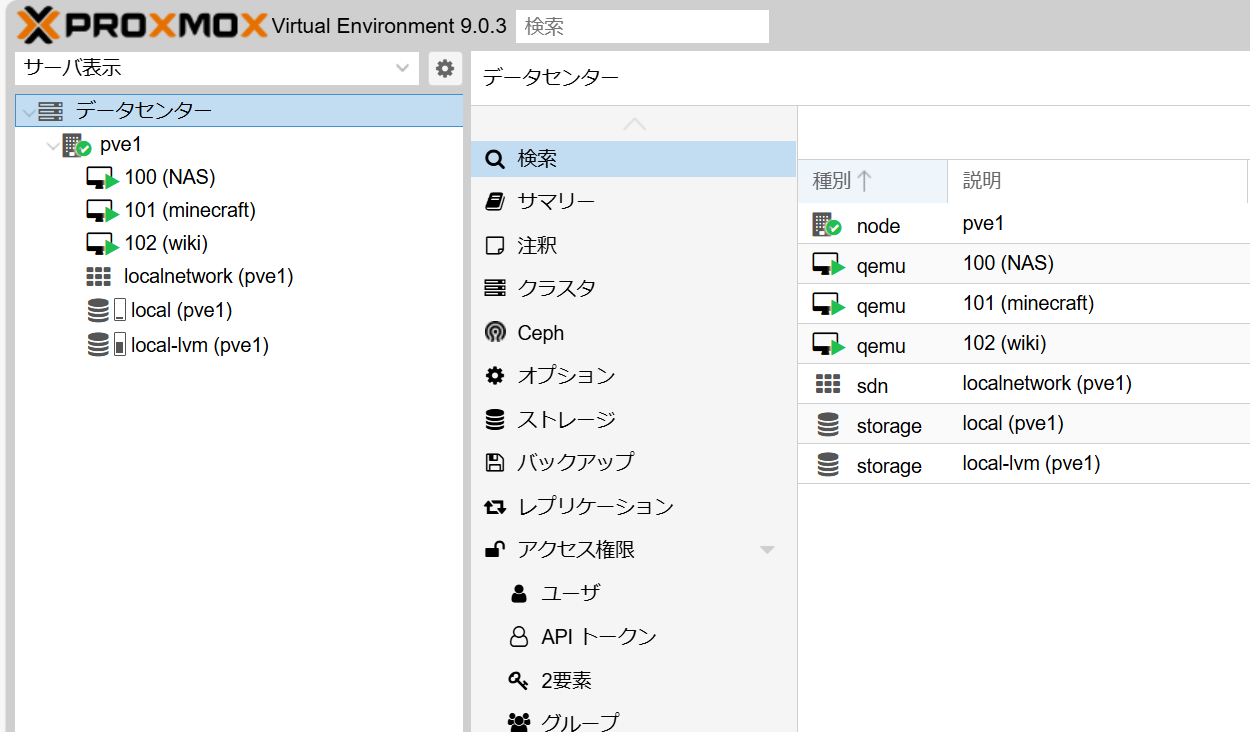Screen dimensions: 1250x732
Task: Click the gear icon beside server view
Action: pyautogui.click(x=445, y=68)
